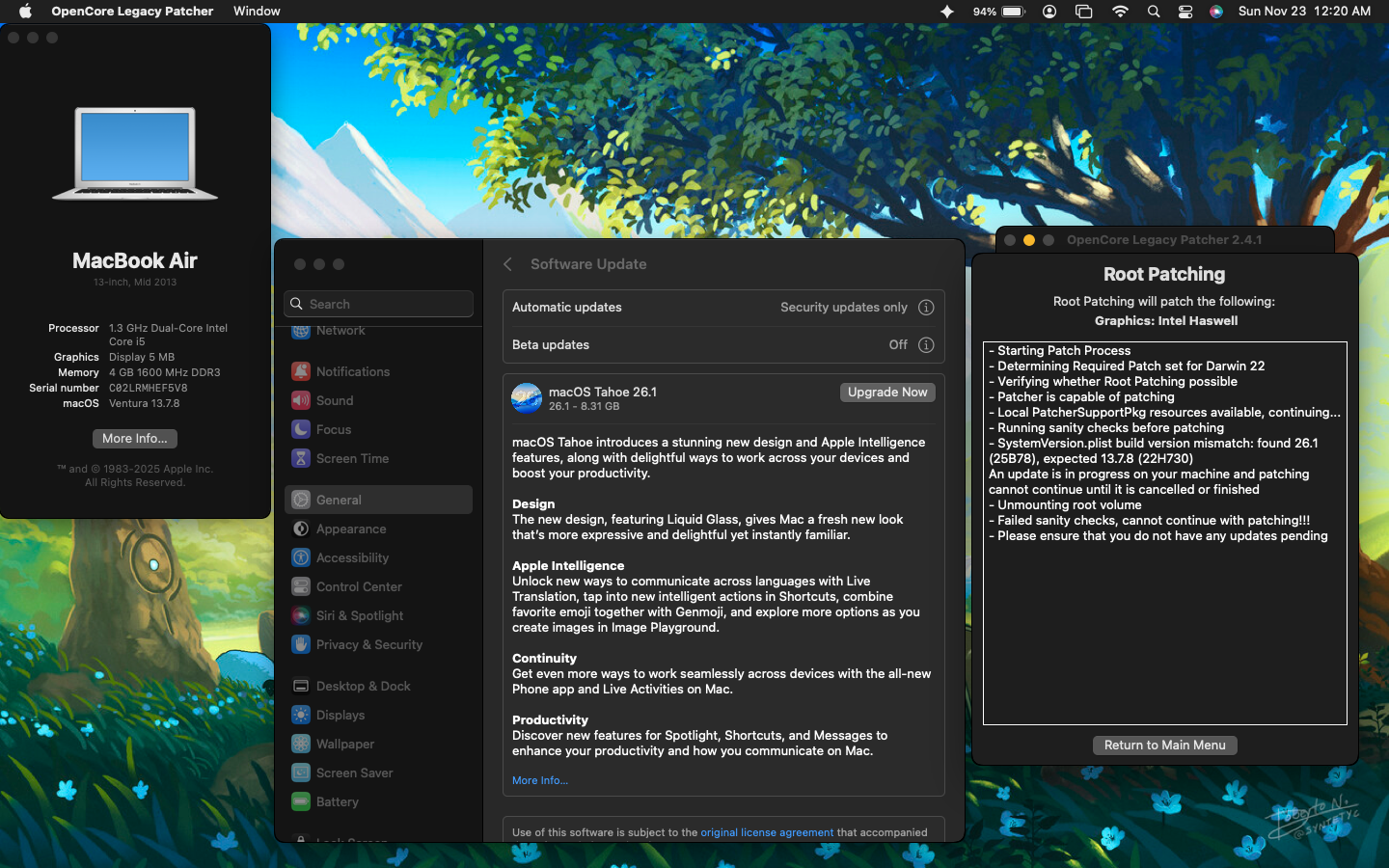Open the Window menu

pos(257,12)
